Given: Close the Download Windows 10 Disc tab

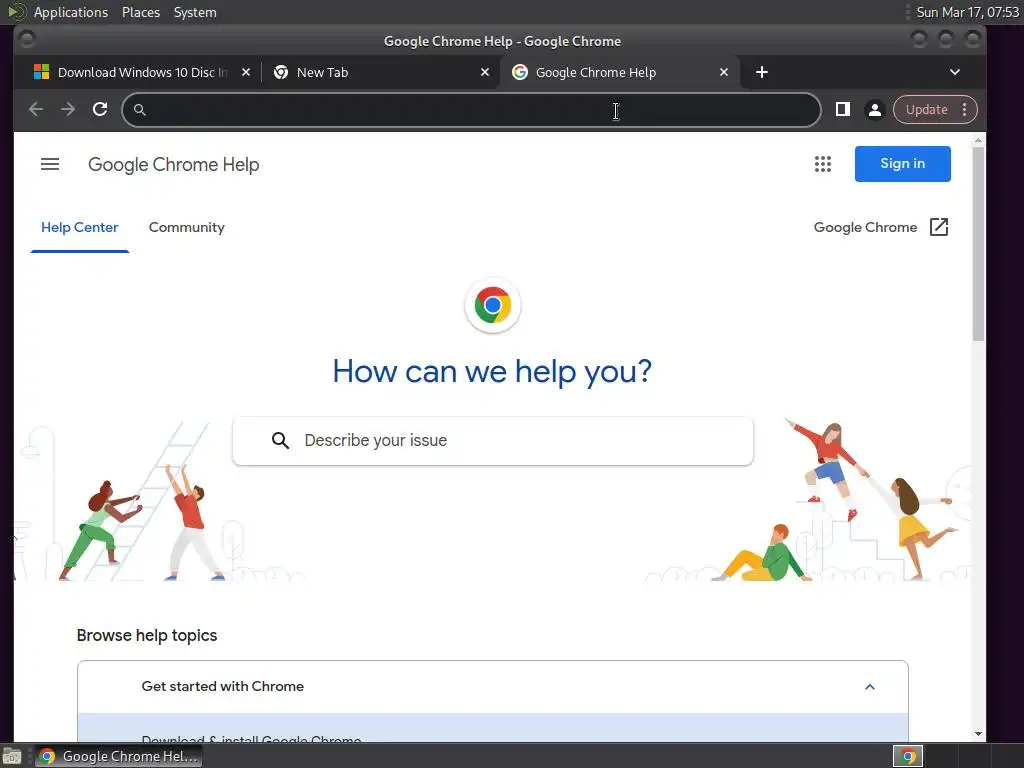Looking at the screenshot, I should tap(246, 72).
